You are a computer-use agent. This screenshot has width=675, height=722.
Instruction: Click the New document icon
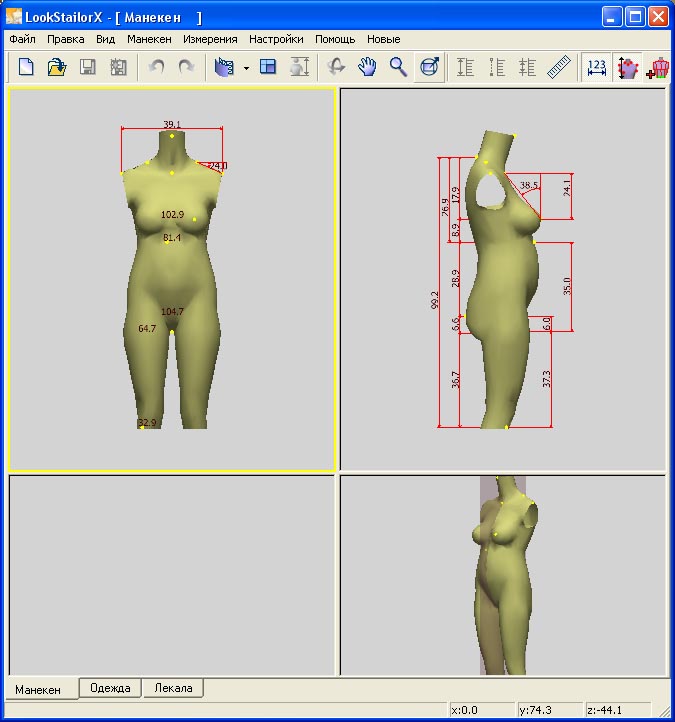click(x=26, y=67)
